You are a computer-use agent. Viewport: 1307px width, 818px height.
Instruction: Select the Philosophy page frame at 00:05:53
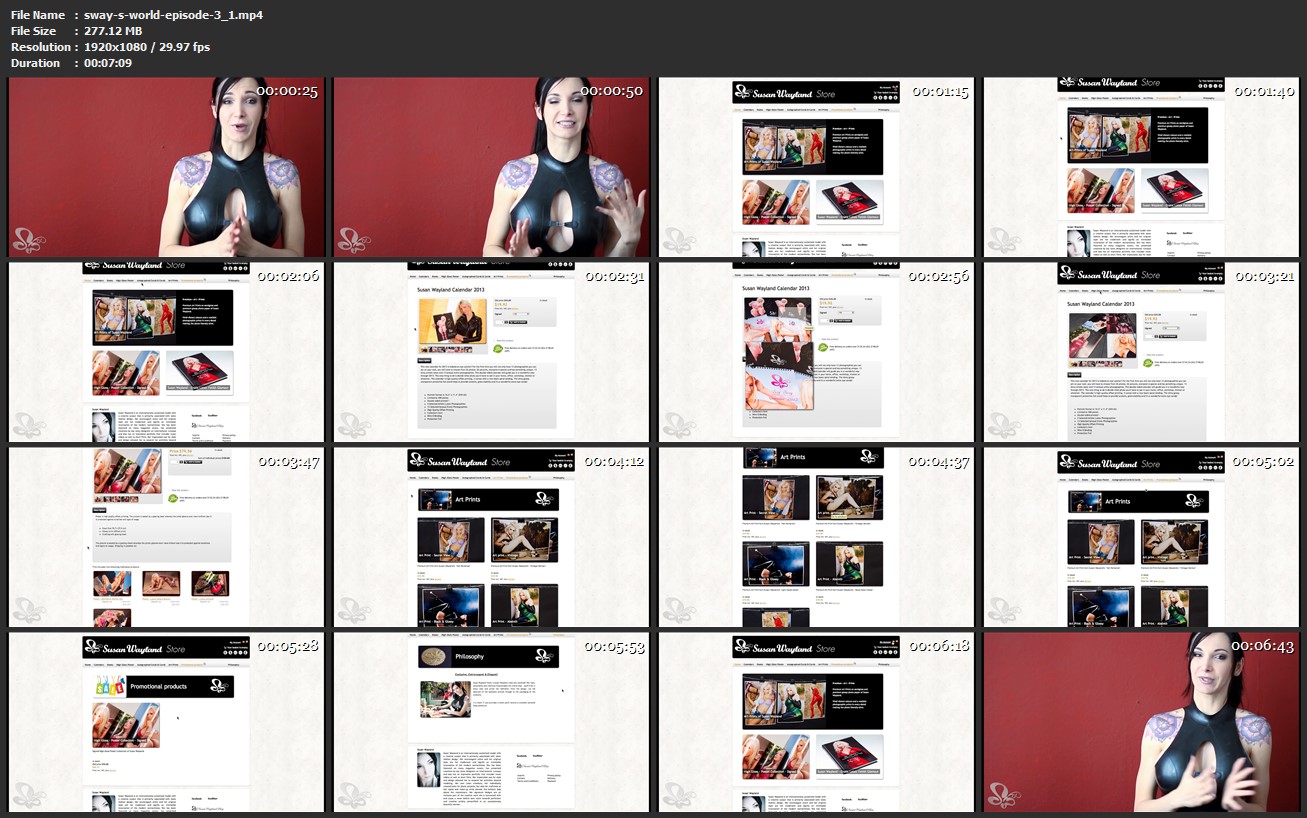[491, 722]
